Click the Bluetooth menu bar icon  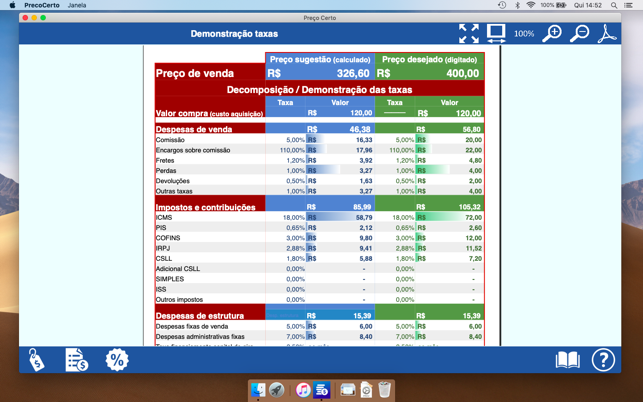tap(518, 5)
